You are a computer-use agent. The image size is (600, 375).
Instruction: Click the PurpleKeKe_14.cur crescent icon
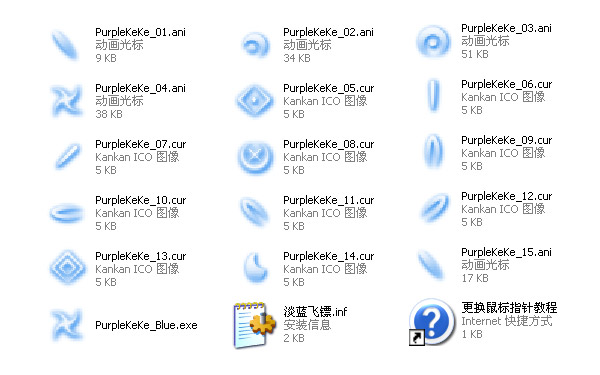pos(256,267)
